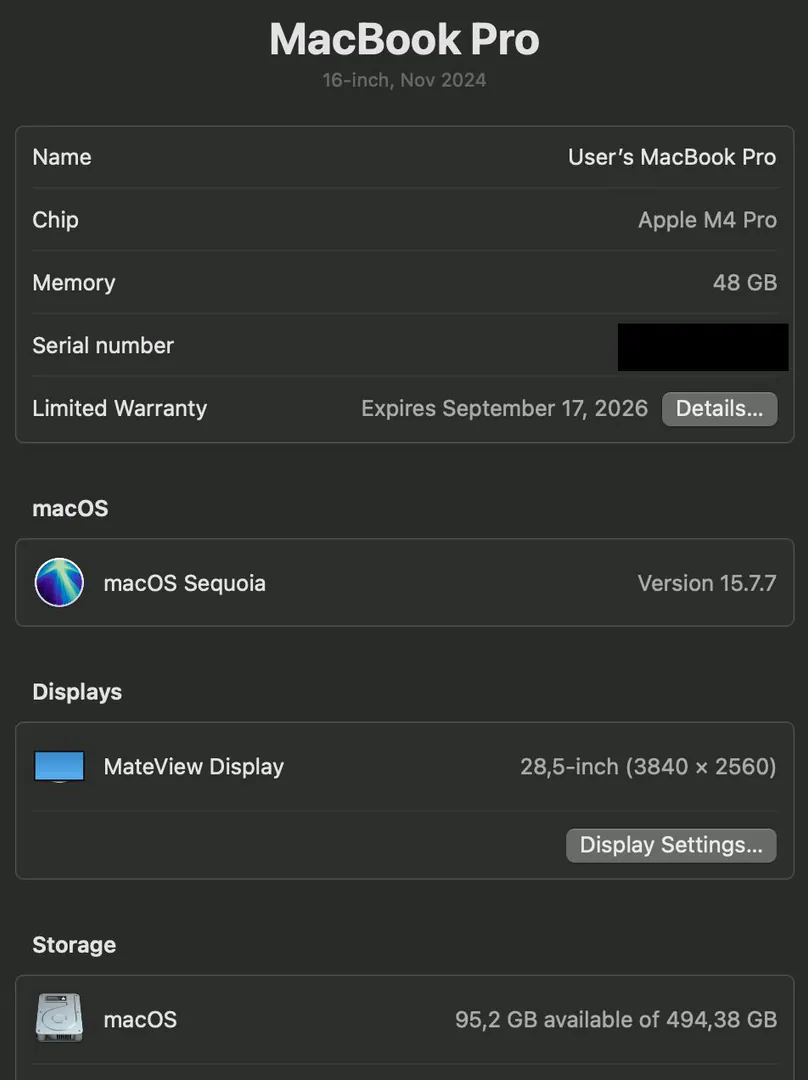Click the Storage section heading
Screen dimensions: 808x1080
[74, 945]
